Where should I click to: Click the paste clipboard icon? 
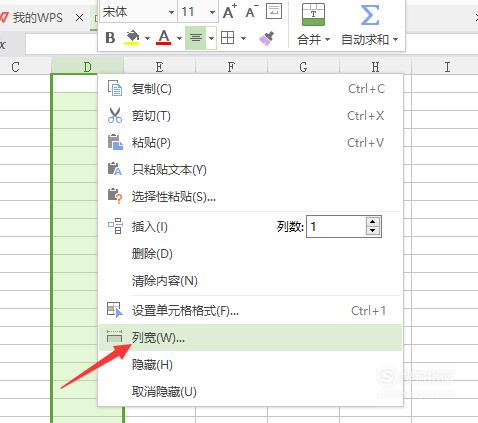point(115,142)
